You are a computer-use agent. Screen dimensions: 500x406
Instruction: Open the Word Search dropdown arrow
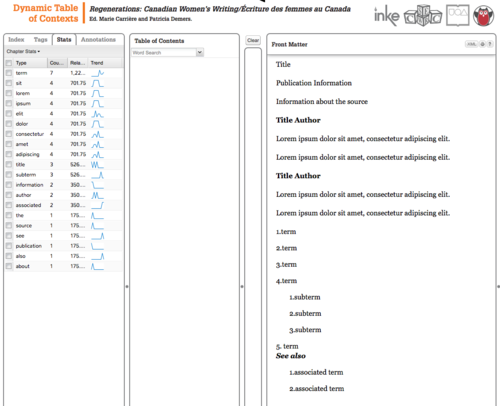click(200, 52)
